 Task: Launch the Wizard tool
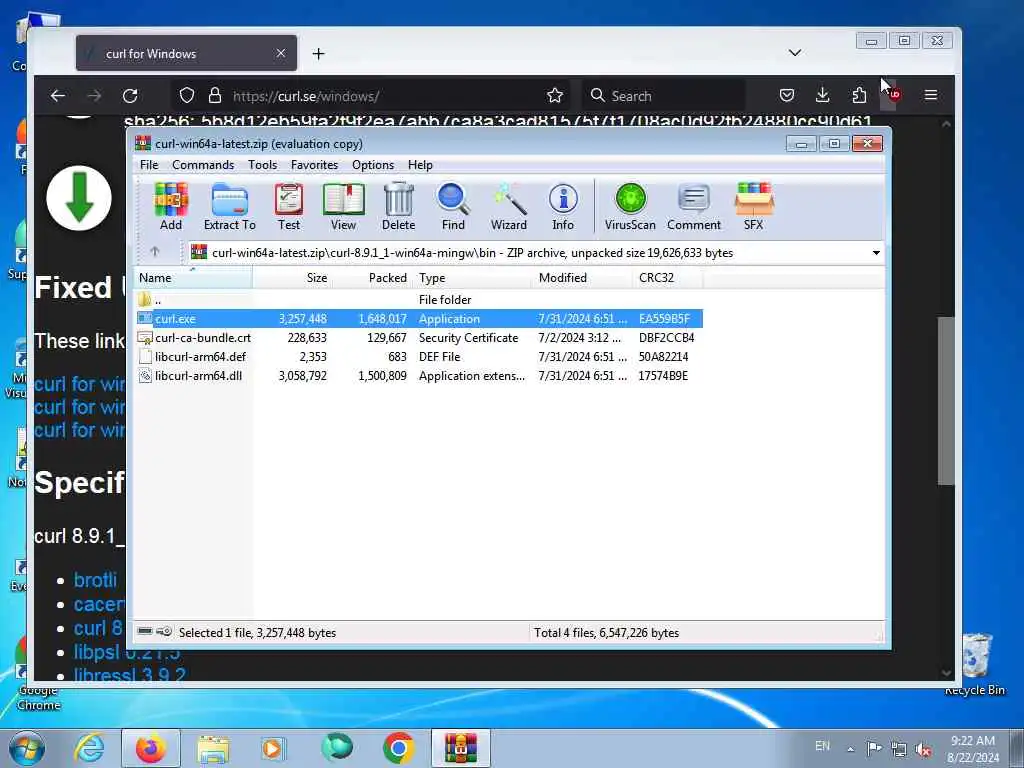[x=509, y=206]
